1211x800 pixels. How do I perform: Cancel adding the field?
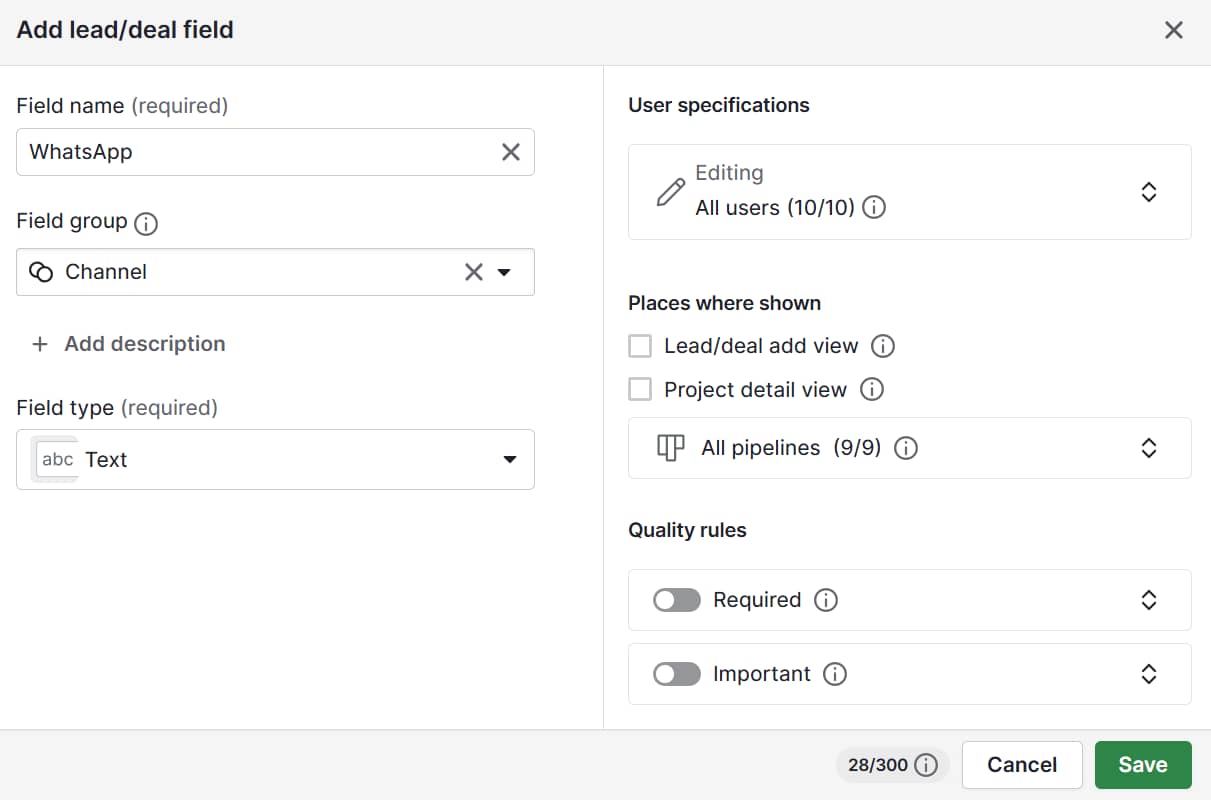(1022, 765)
